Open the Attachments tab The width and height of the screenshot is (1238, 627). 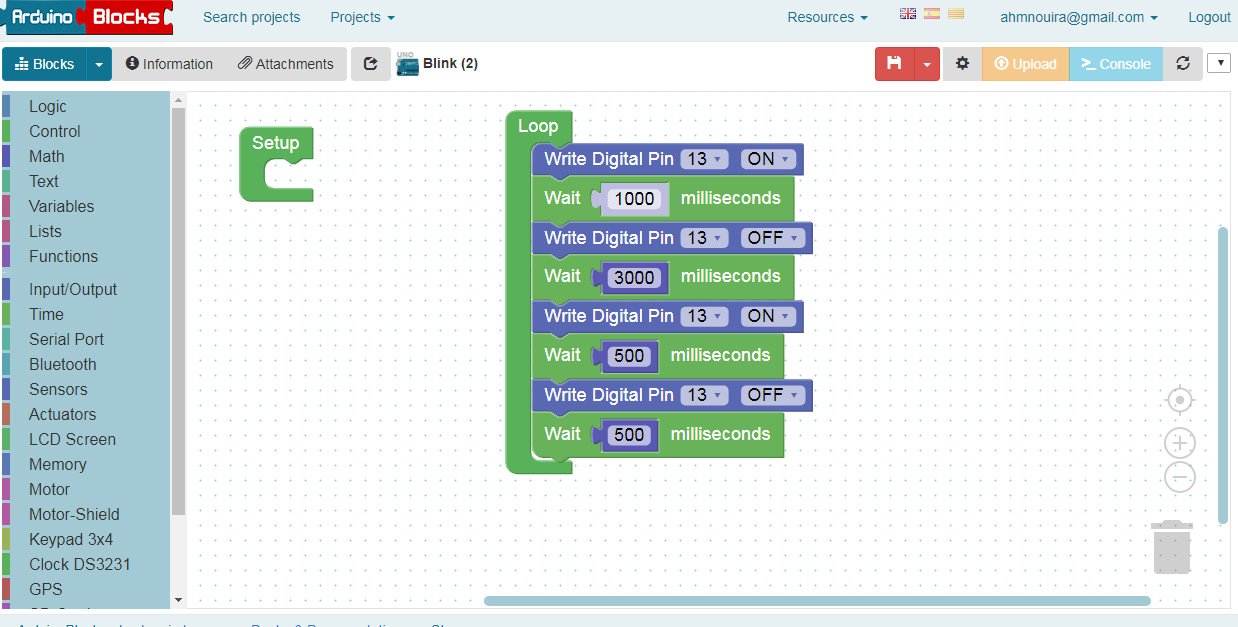coord(286,63)
